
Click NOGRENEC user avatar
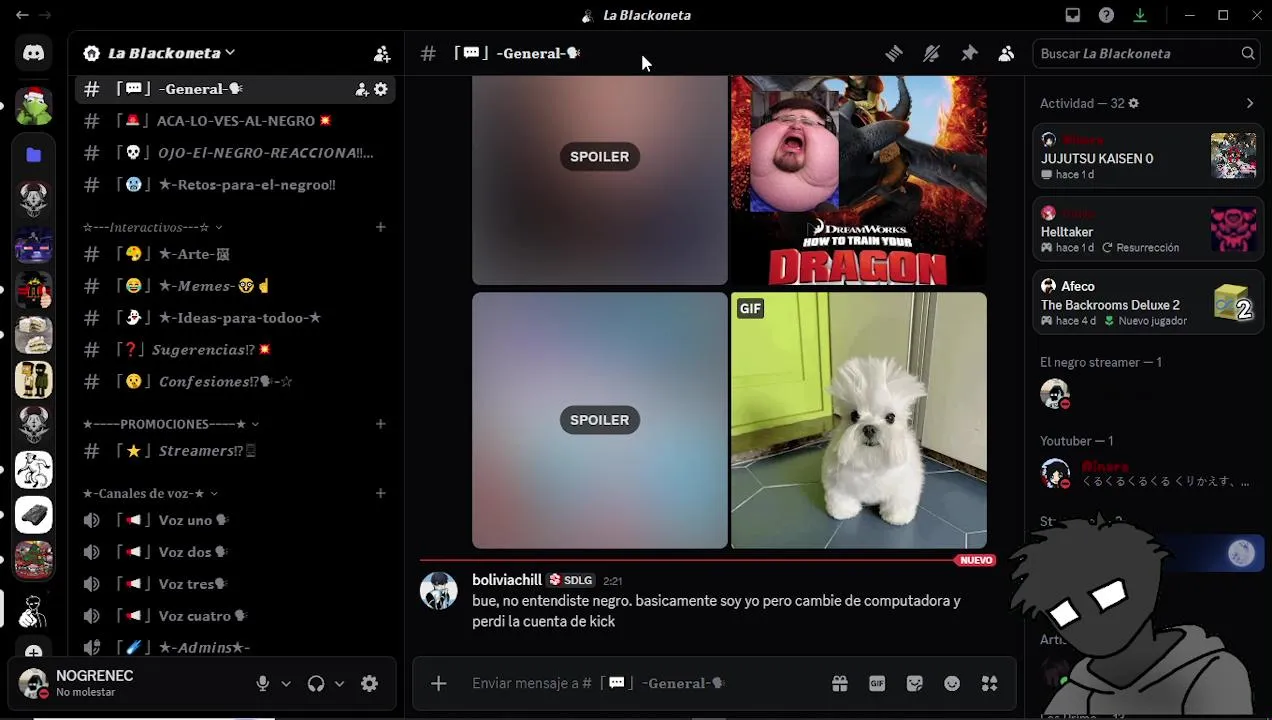(33, 683)
